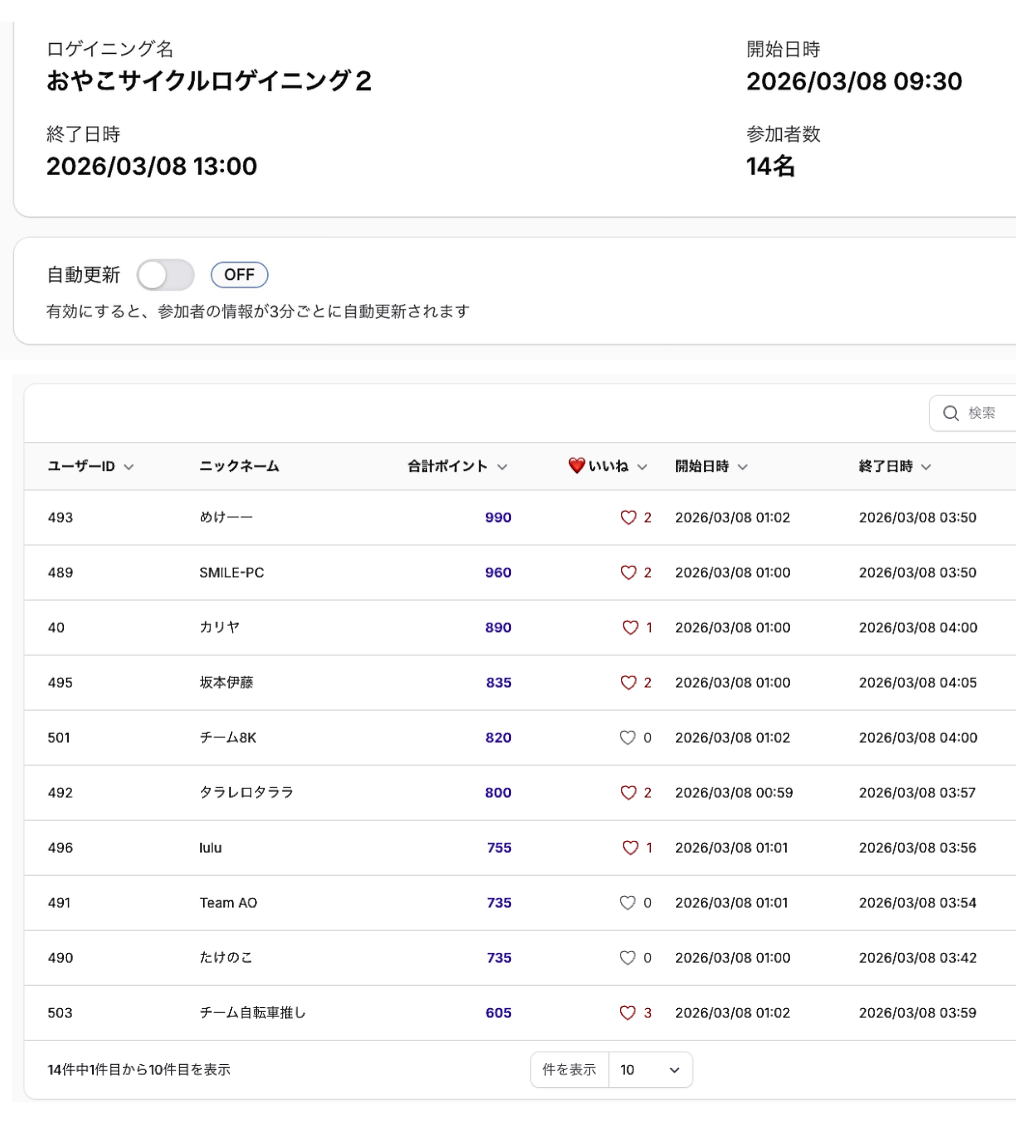This screenshot has height=1138, width=1016.
Task: Click start datetime 2026/03/08 09:30
Action: [x=854, y=81]
